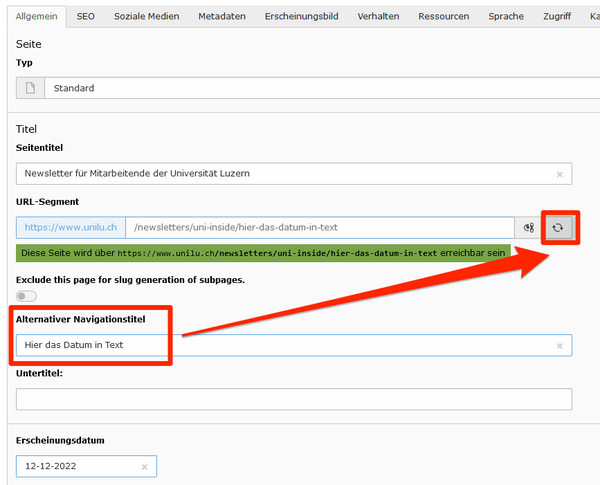Open the Sprache tab

(506, 16)
